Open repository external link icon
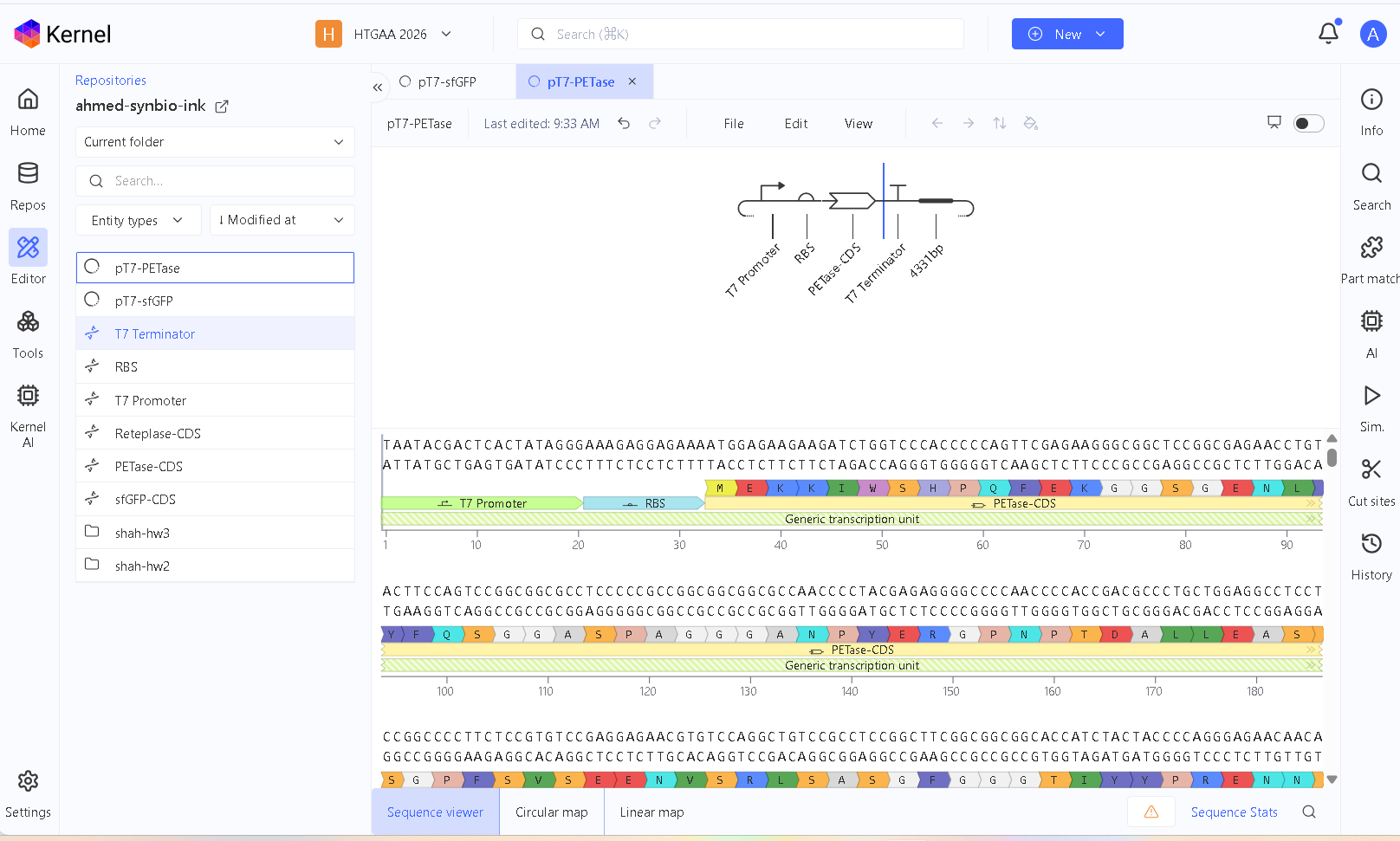 (x=222, y=106)
